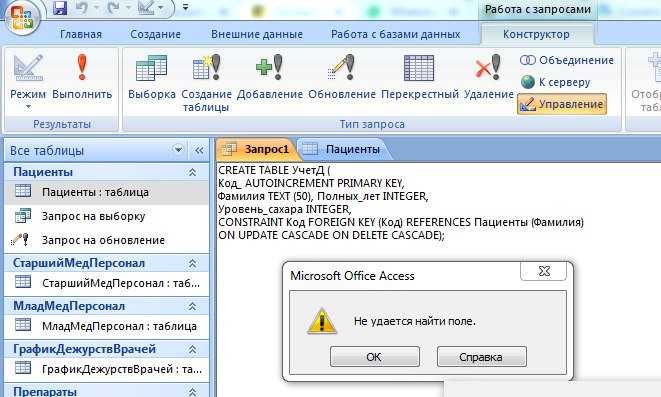Collapse the СтаршийМедПерсонал group chevron
Screen dimensions: 661x397
[192, 263]
